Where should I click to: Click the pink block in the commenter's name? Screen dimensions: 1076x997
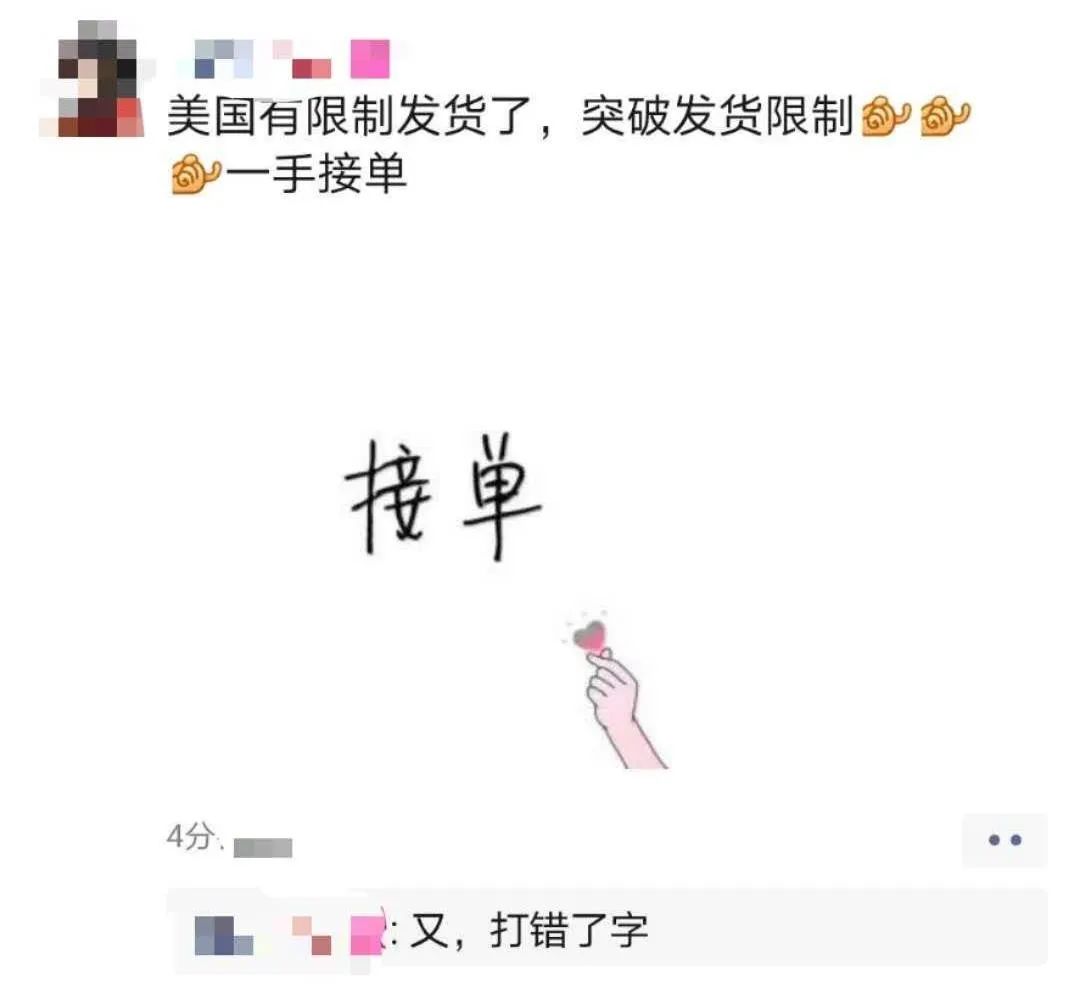coord(366,935)
